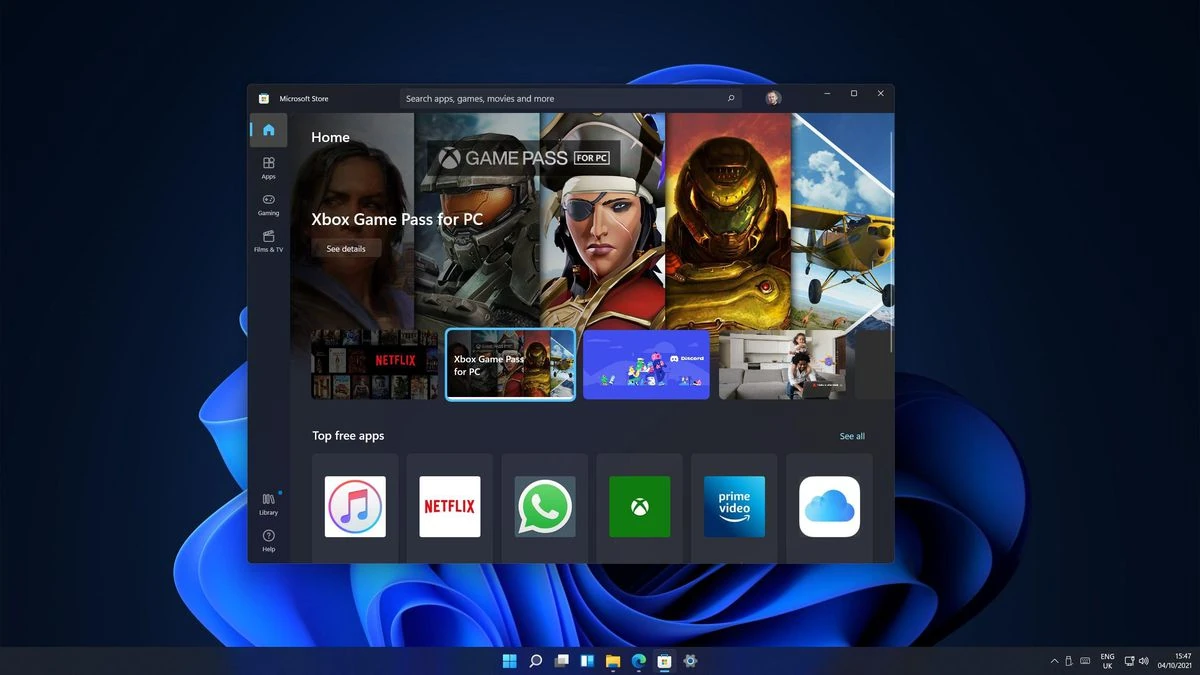Open Prime Video from Top free apps

pyautogui.click(x=734, y=506)
